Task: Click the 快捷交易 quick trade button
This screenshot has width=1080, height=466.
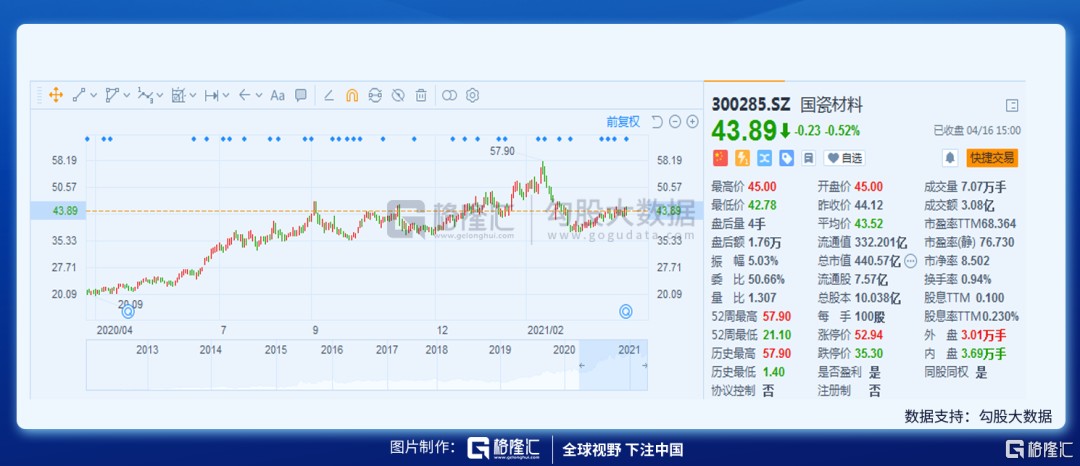Action: [992, 158]
